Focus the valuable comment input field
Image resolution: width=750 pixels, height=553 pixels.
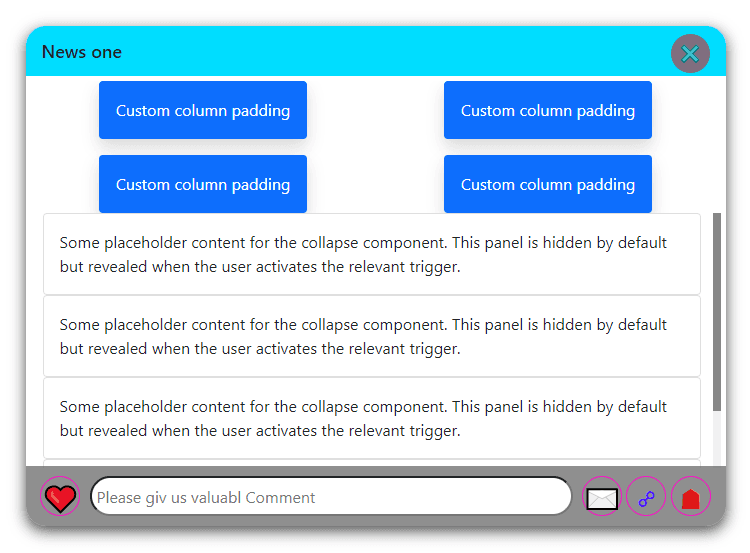(330, 497)
